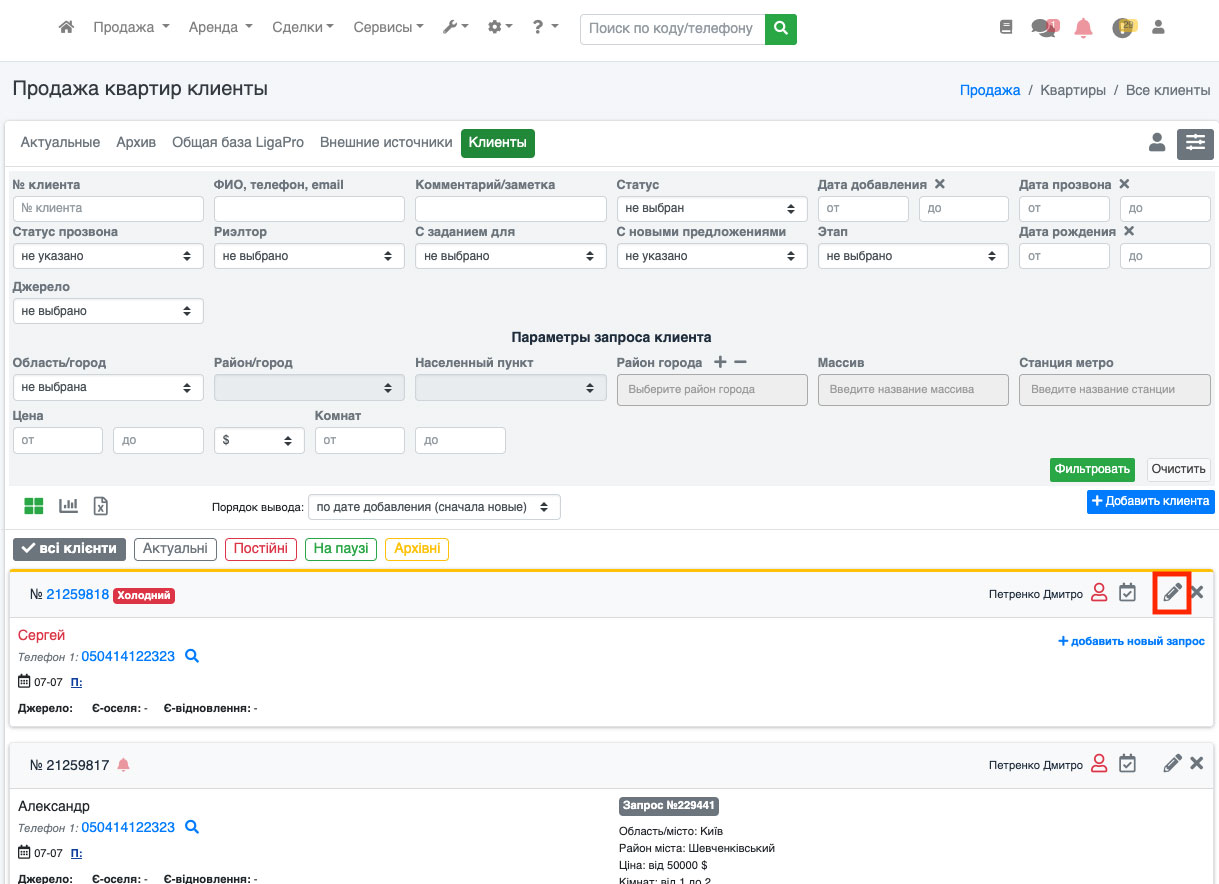Open the notifications bell icon
Screen dimensions: 1219x884
coord(1083,28)
